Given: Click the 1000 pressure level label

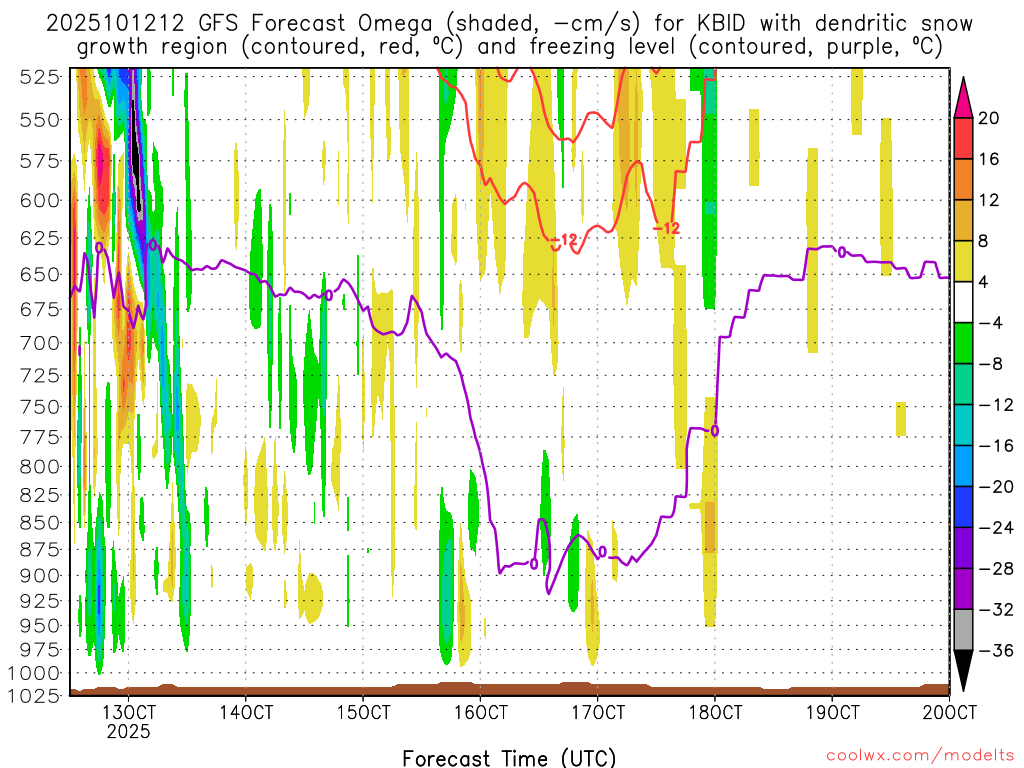Looking at the screenshot, I should coord(34,673).
